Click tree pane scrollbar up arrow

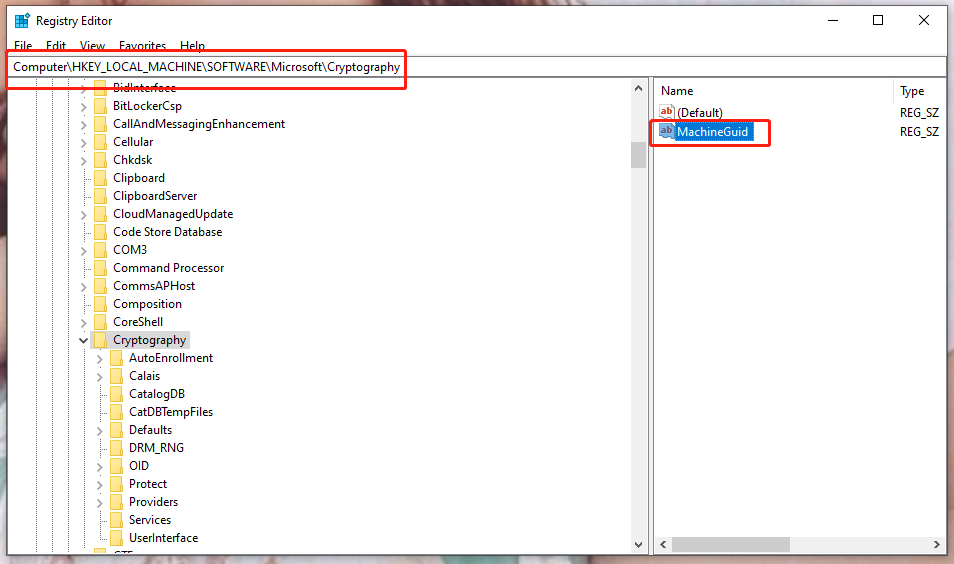638,88
